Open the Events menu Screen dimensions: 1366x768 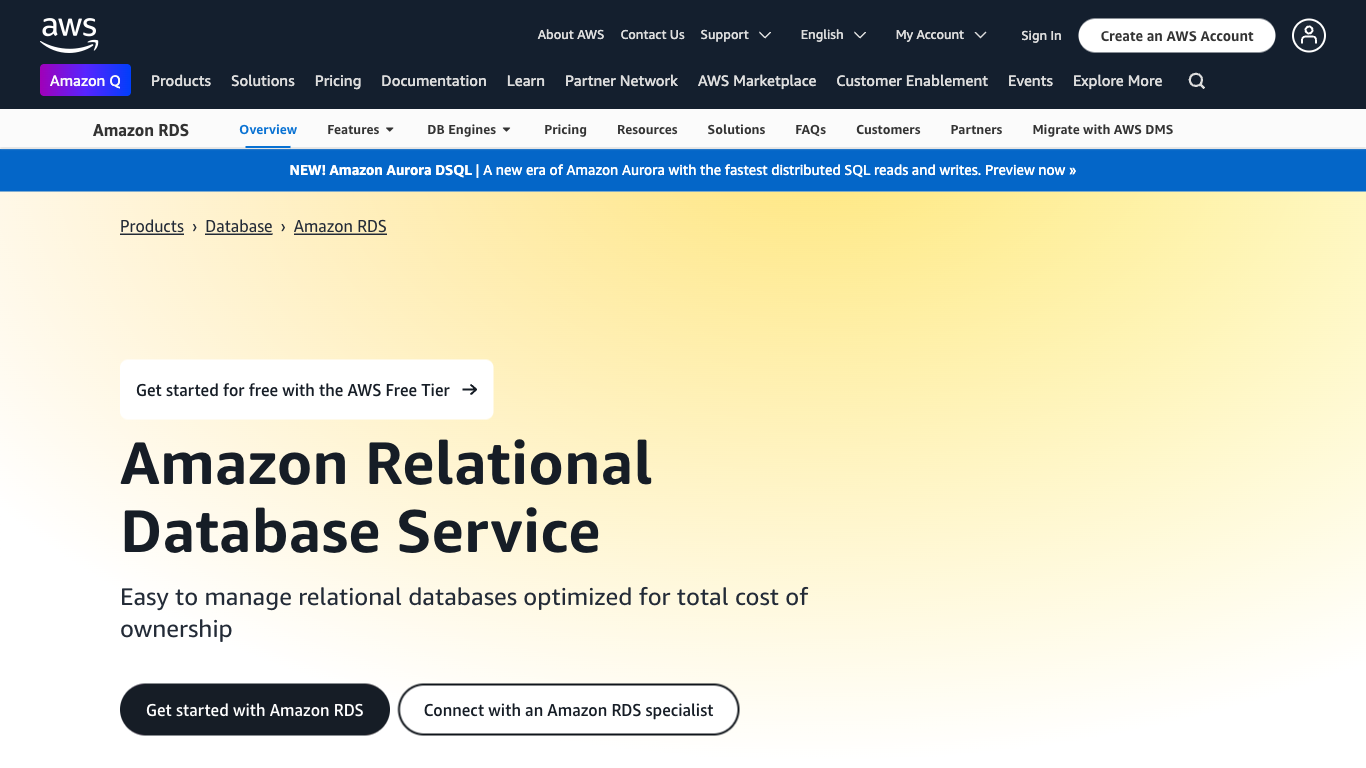point(1030,81)
